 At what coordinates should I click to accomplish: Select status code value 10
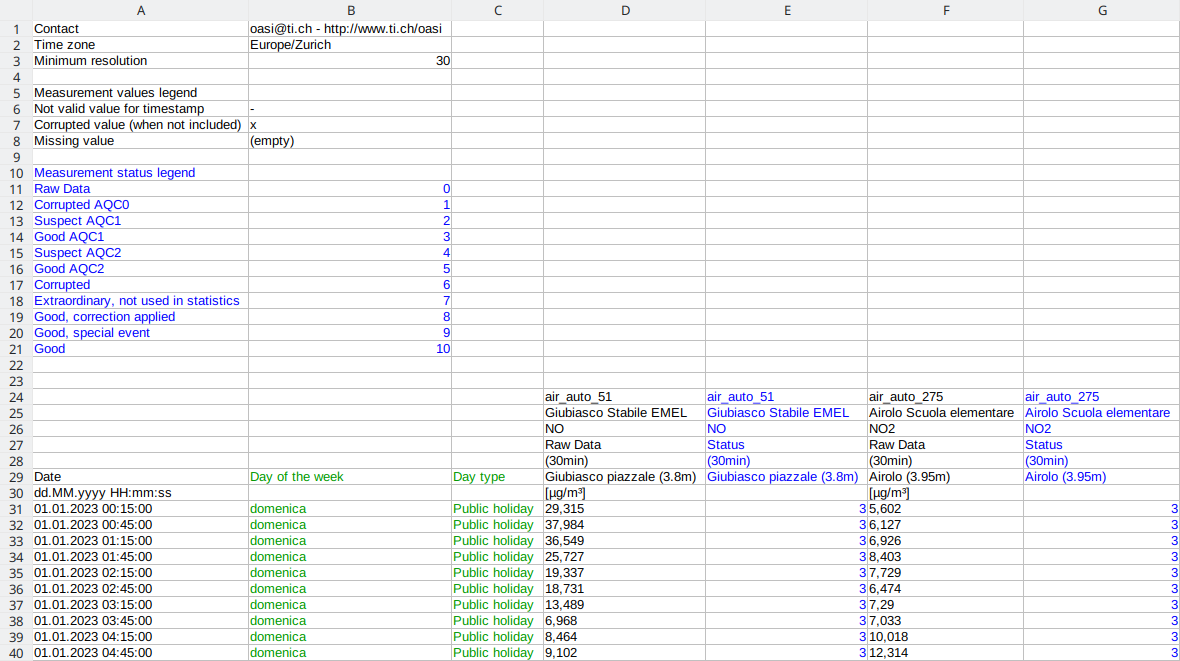point(350,349)
